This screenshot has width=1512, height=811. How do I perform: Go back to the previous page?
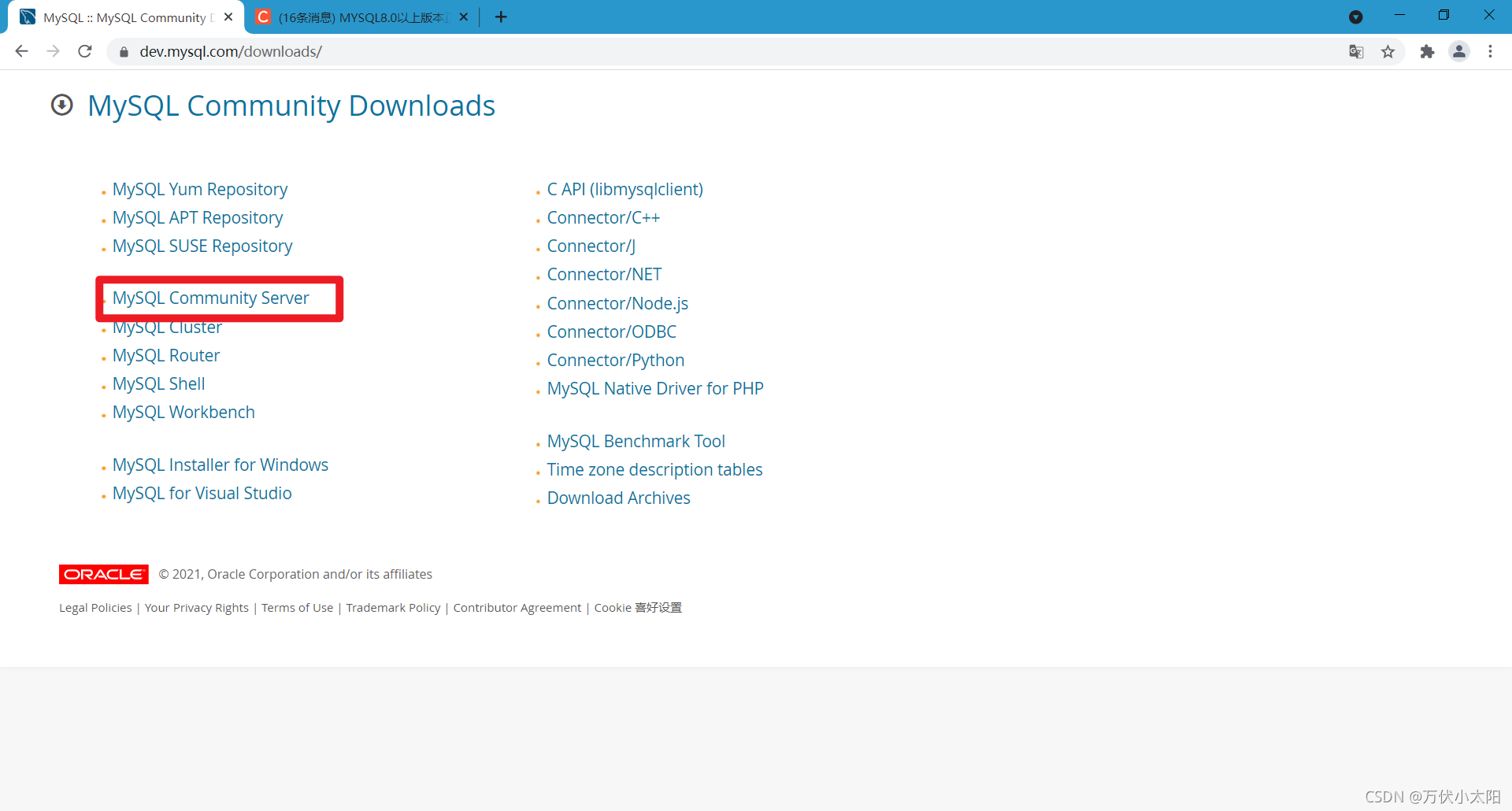point(21,51)
